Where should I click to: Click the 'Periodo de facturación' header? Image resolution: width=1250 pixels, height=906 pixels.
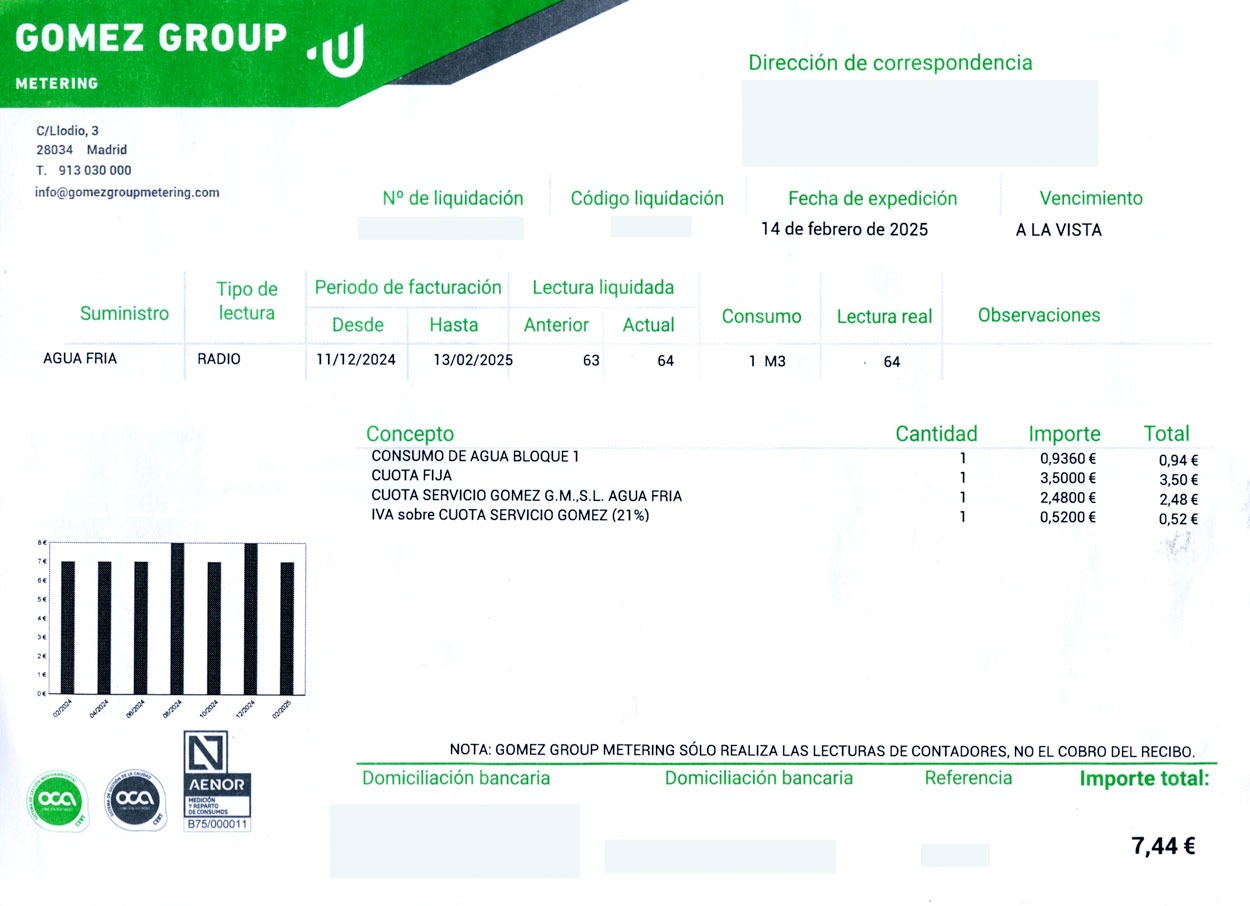click(x=408, y=287)
